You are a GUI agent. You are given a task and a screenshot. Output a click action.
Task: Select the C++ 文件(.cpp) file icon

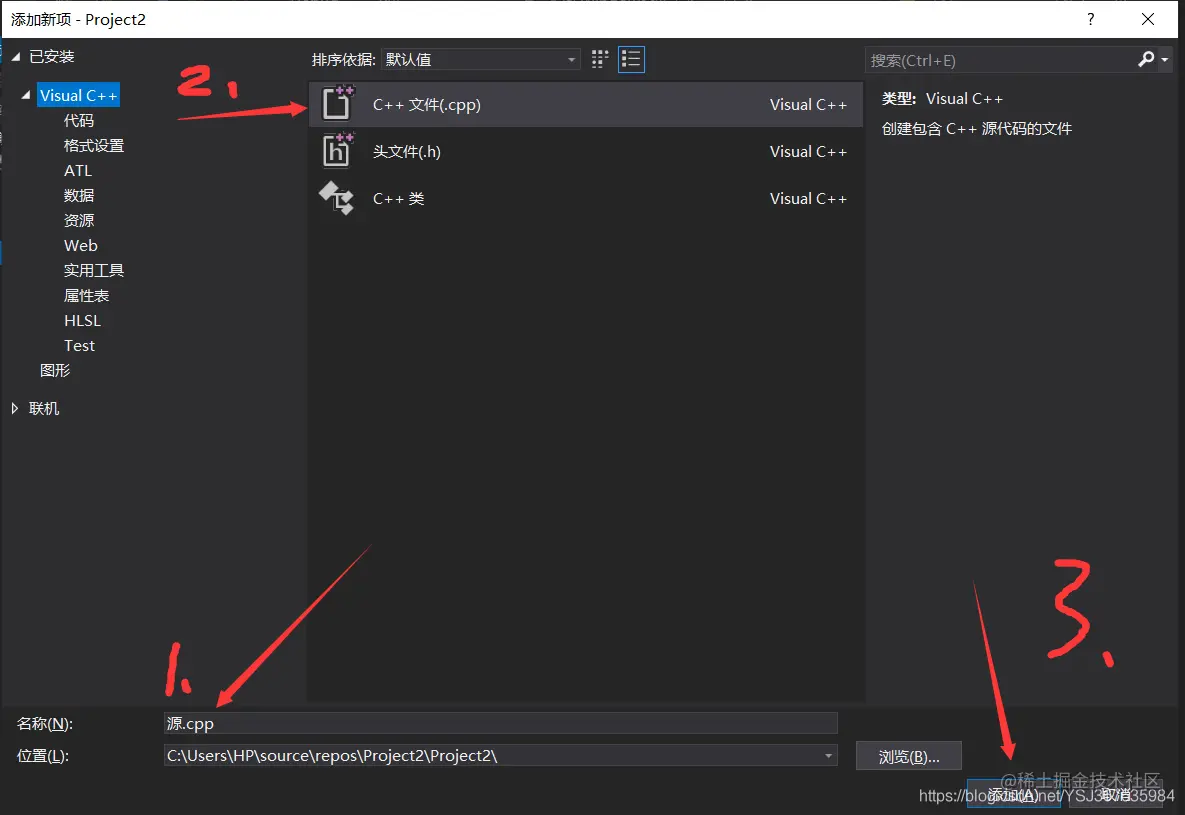tap(337, 104)
